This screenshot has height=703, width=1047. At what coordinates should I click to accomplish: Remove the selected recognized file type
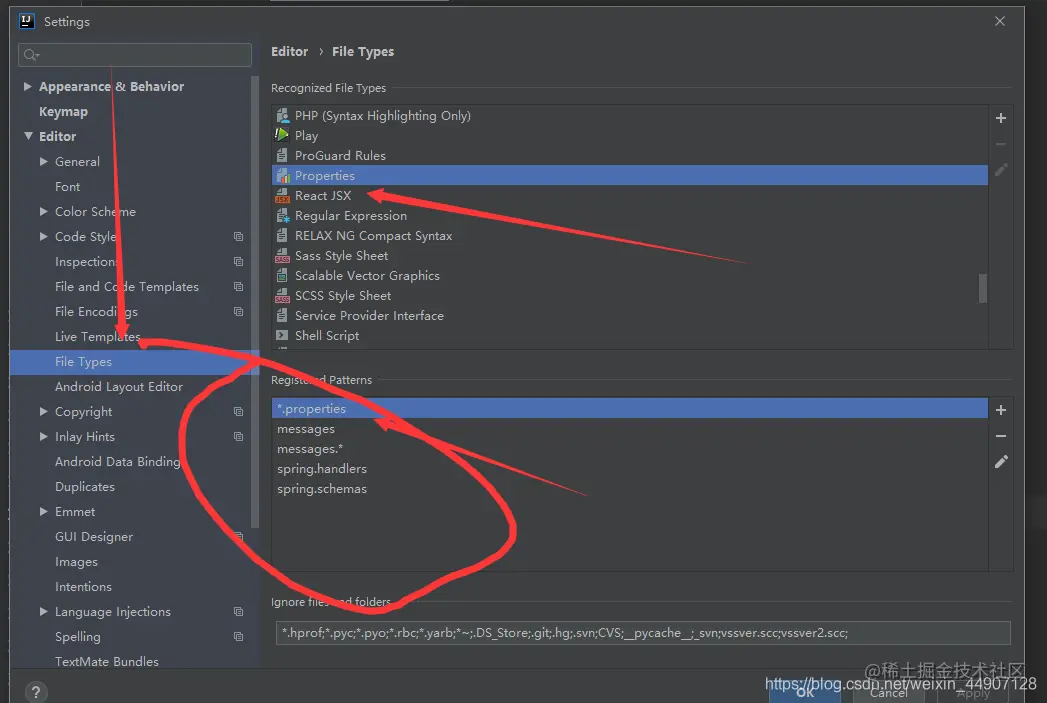pyautogui.click(x=1000, y=144)
